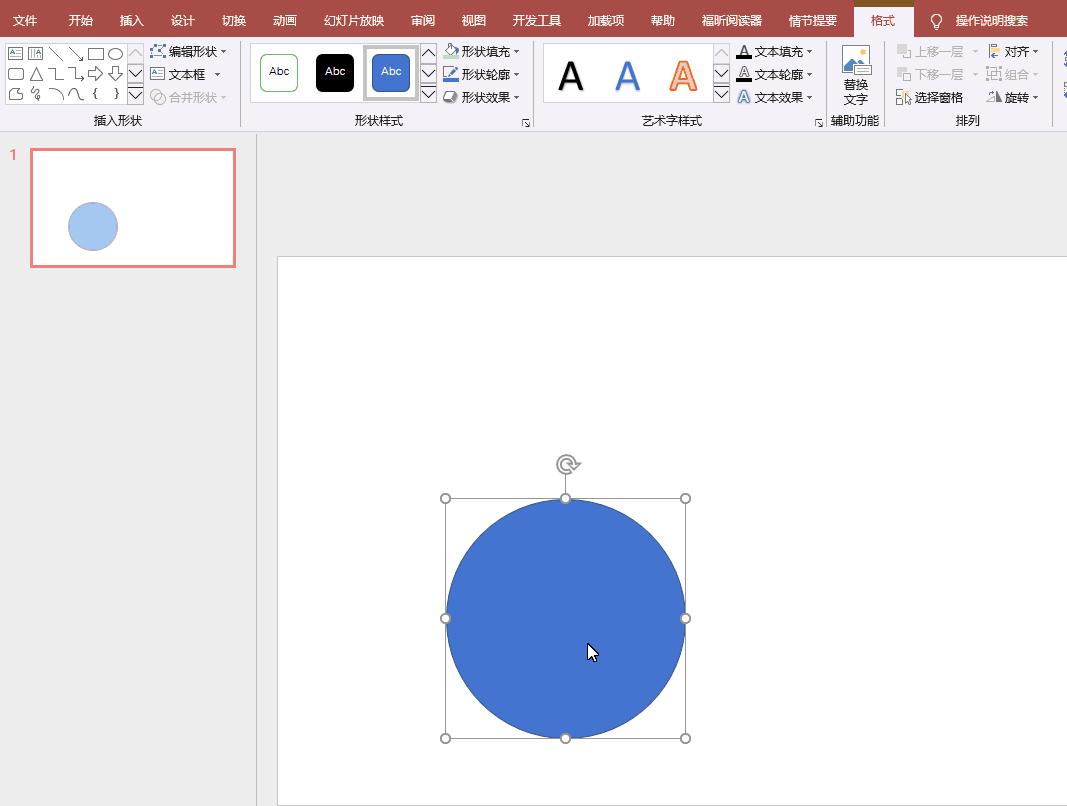Select the rectangle shape tool
The width and height of the screenshot is (1067, 806).
[x=95, y=54]
